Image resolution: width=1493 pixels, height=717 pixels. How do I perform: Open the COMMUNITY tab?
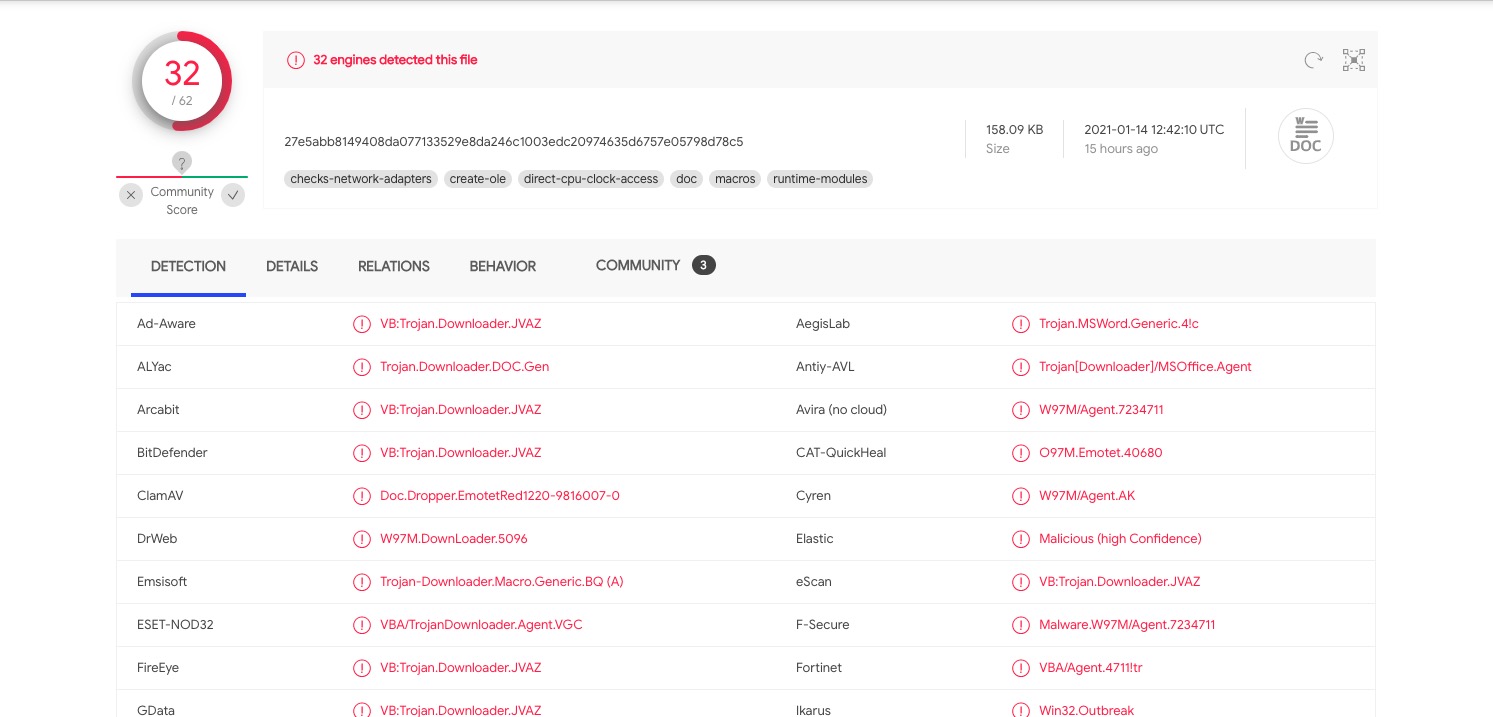point(638,265)
